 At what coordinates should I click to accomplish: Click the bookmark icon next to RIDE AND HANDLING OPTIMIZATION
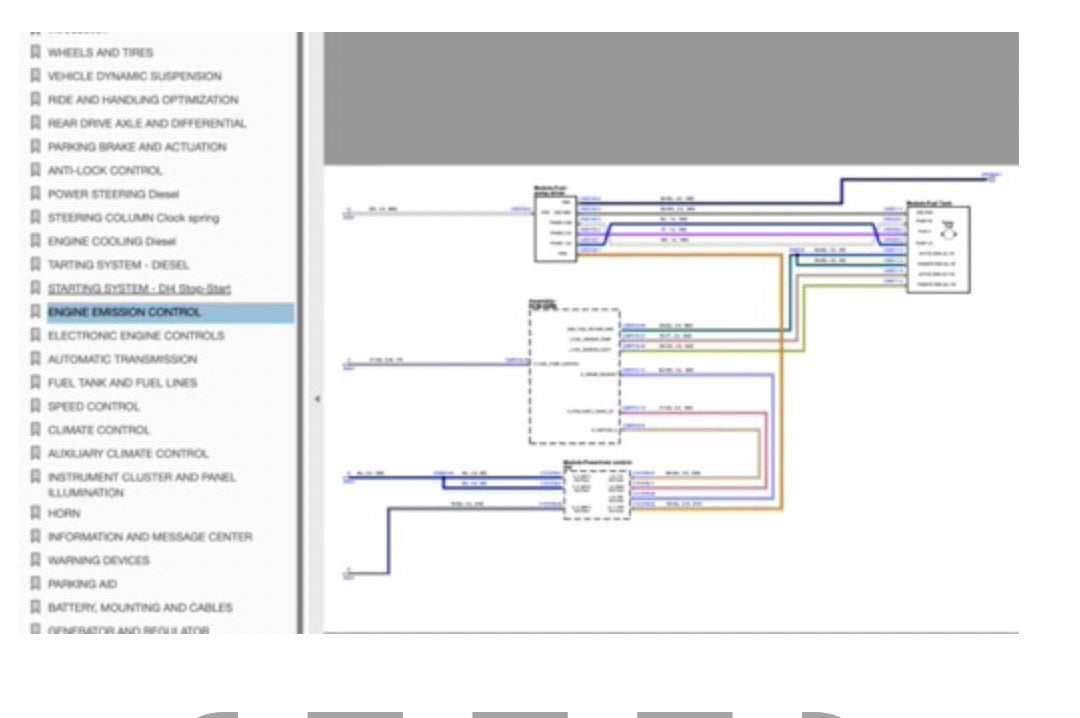(36, 99)
